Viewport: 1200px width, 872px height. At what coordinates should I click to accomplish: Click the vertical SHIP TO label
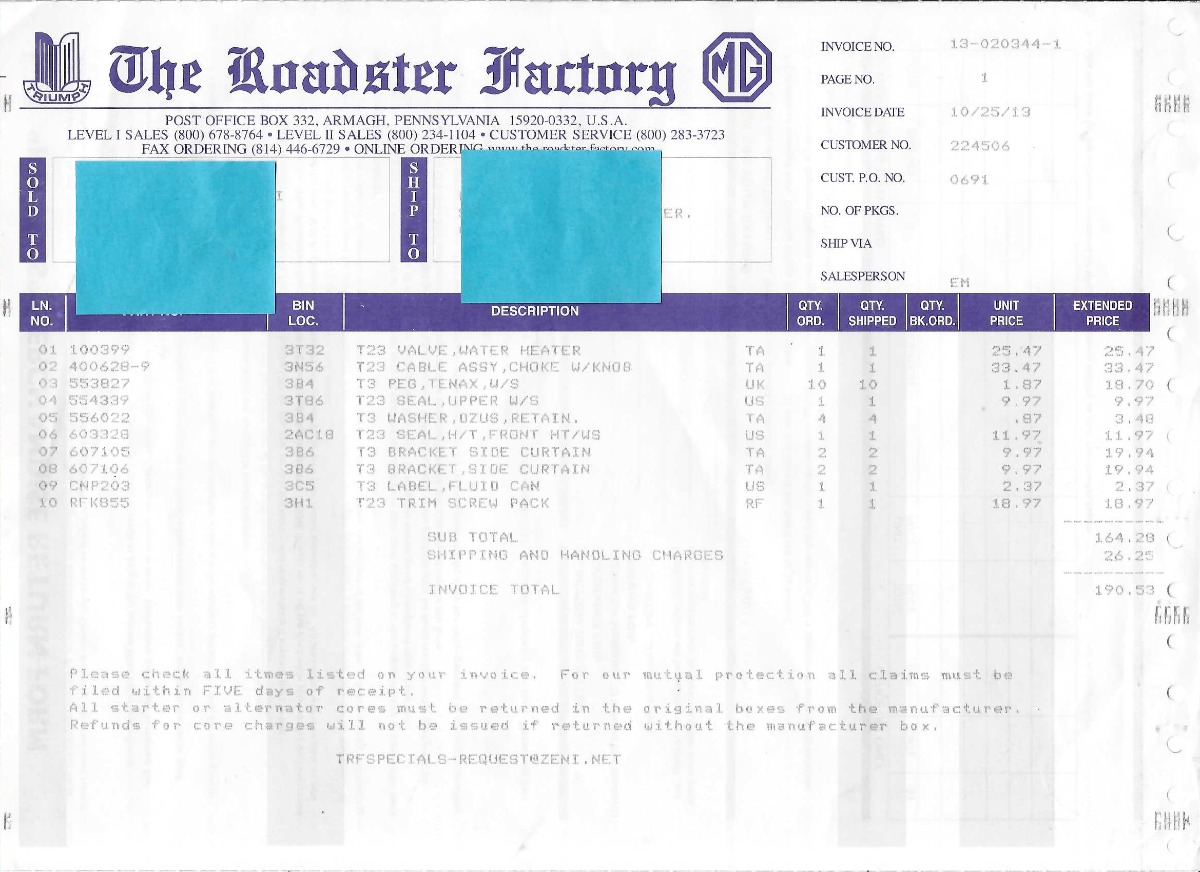click(414, 211)
